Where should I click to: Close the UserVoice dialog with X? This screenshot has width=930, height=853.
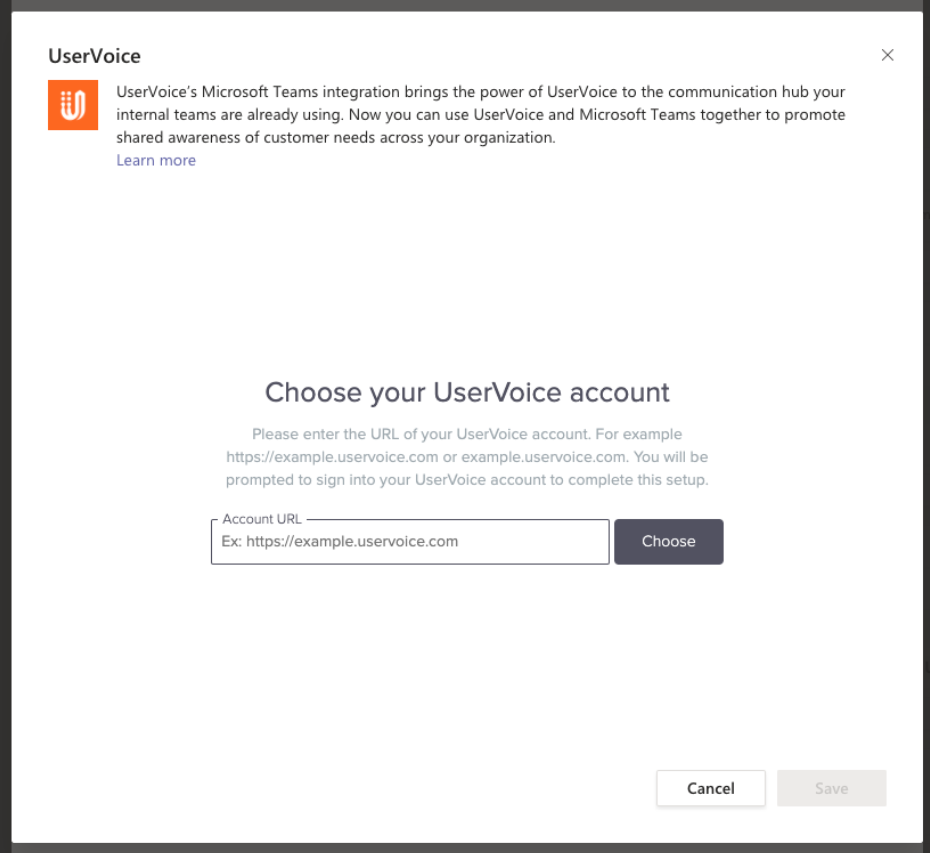point(887,55)
